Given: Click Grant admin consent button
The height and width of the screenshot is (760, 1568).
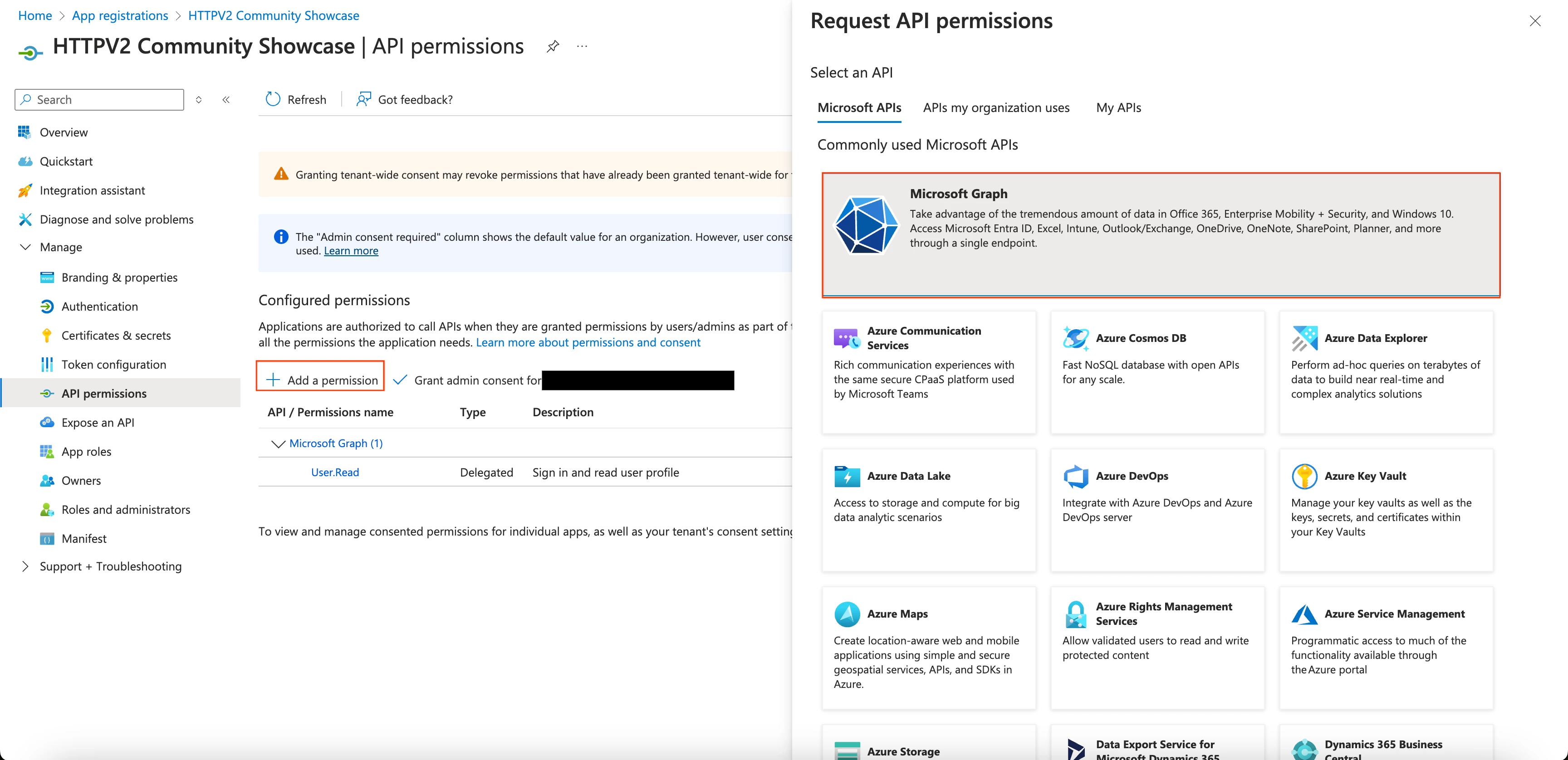Looking at the screenshot, I should (x=467, y=380).
